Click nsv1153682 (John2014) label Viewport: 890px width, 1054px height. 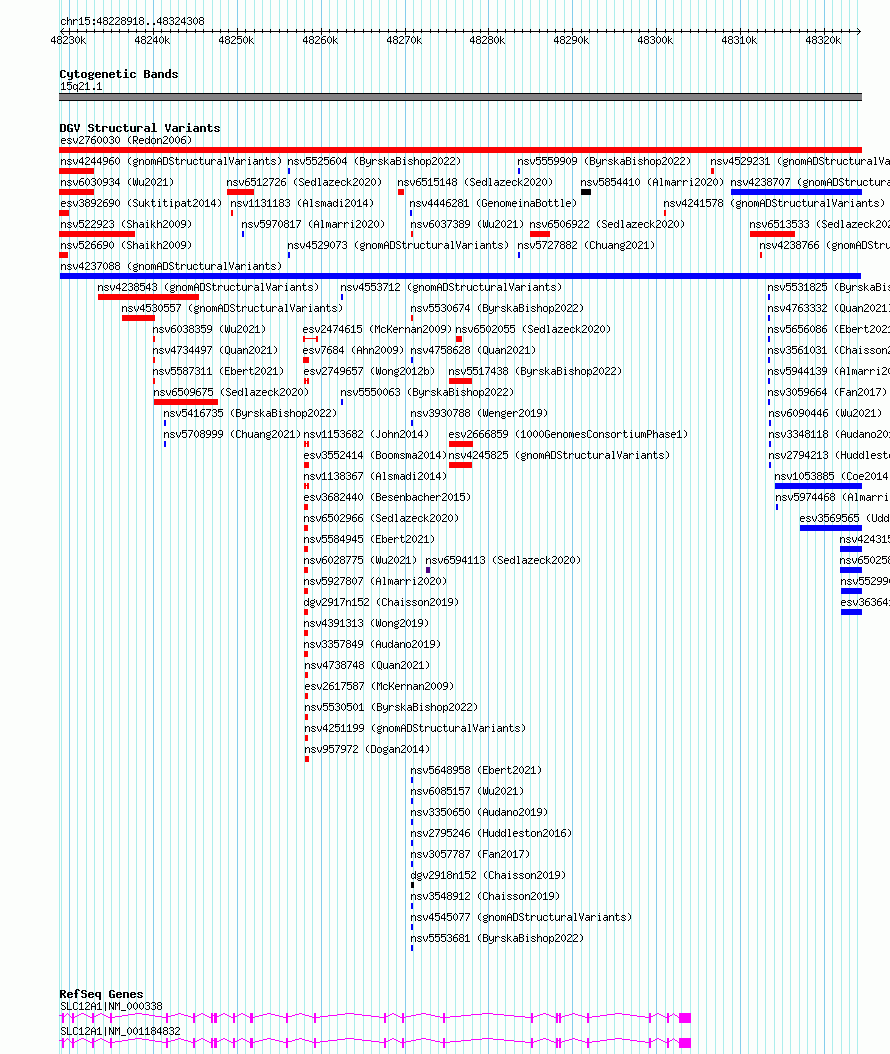pyautogui.click(x=366, y=434)
